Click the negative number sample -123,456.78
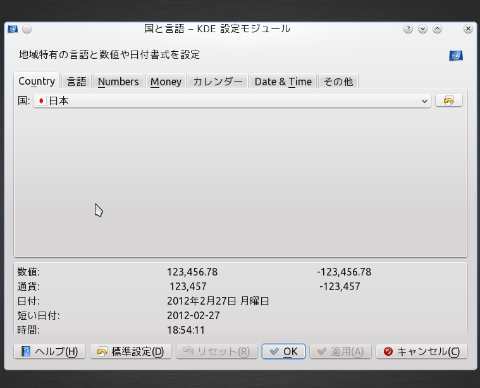The width and height of the screenshot is (480, 388). [344, 272]
